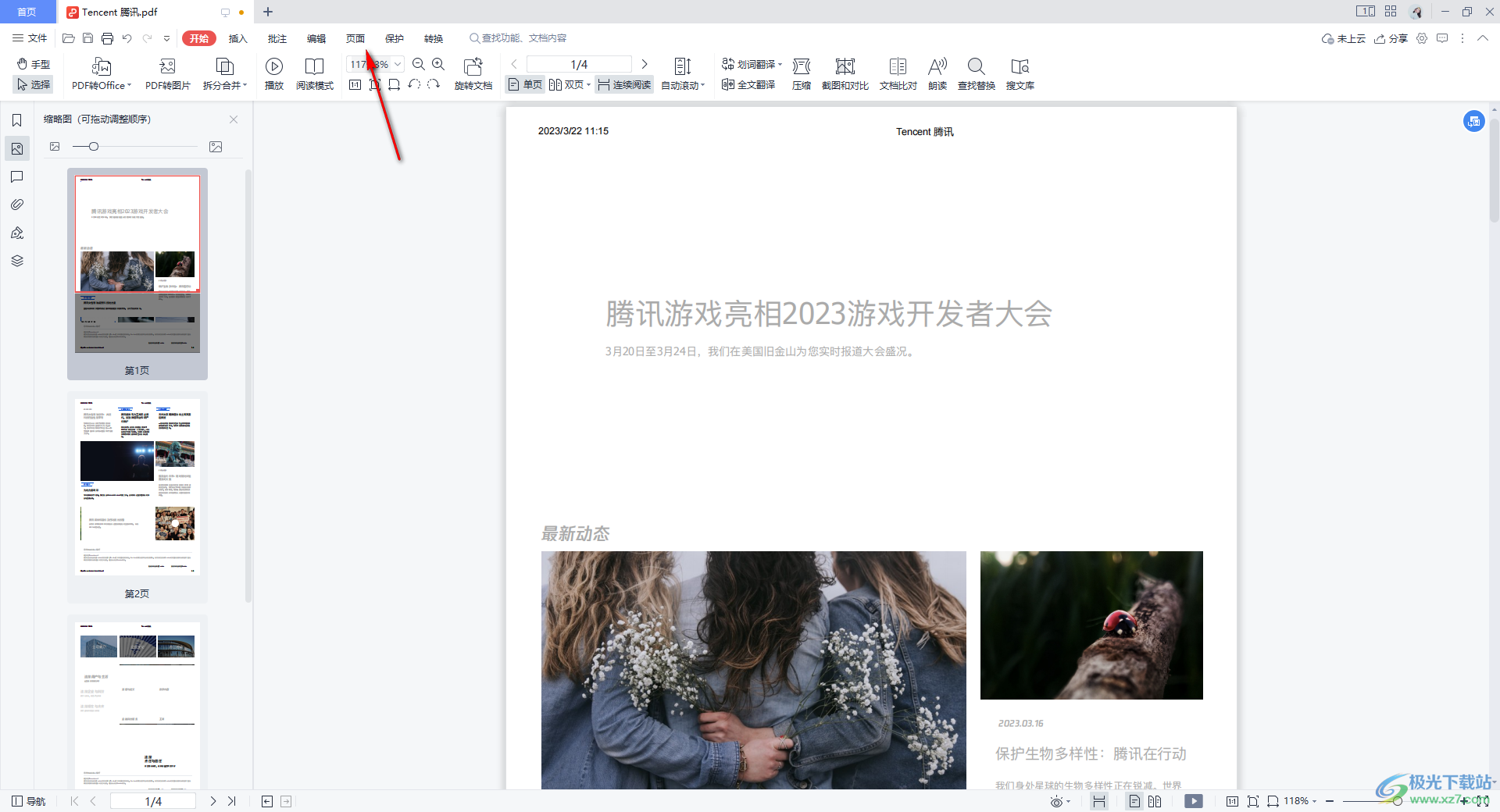Switch to the 转换 tab
This screenshot has width=1500, height=812.
pos(434,38)
